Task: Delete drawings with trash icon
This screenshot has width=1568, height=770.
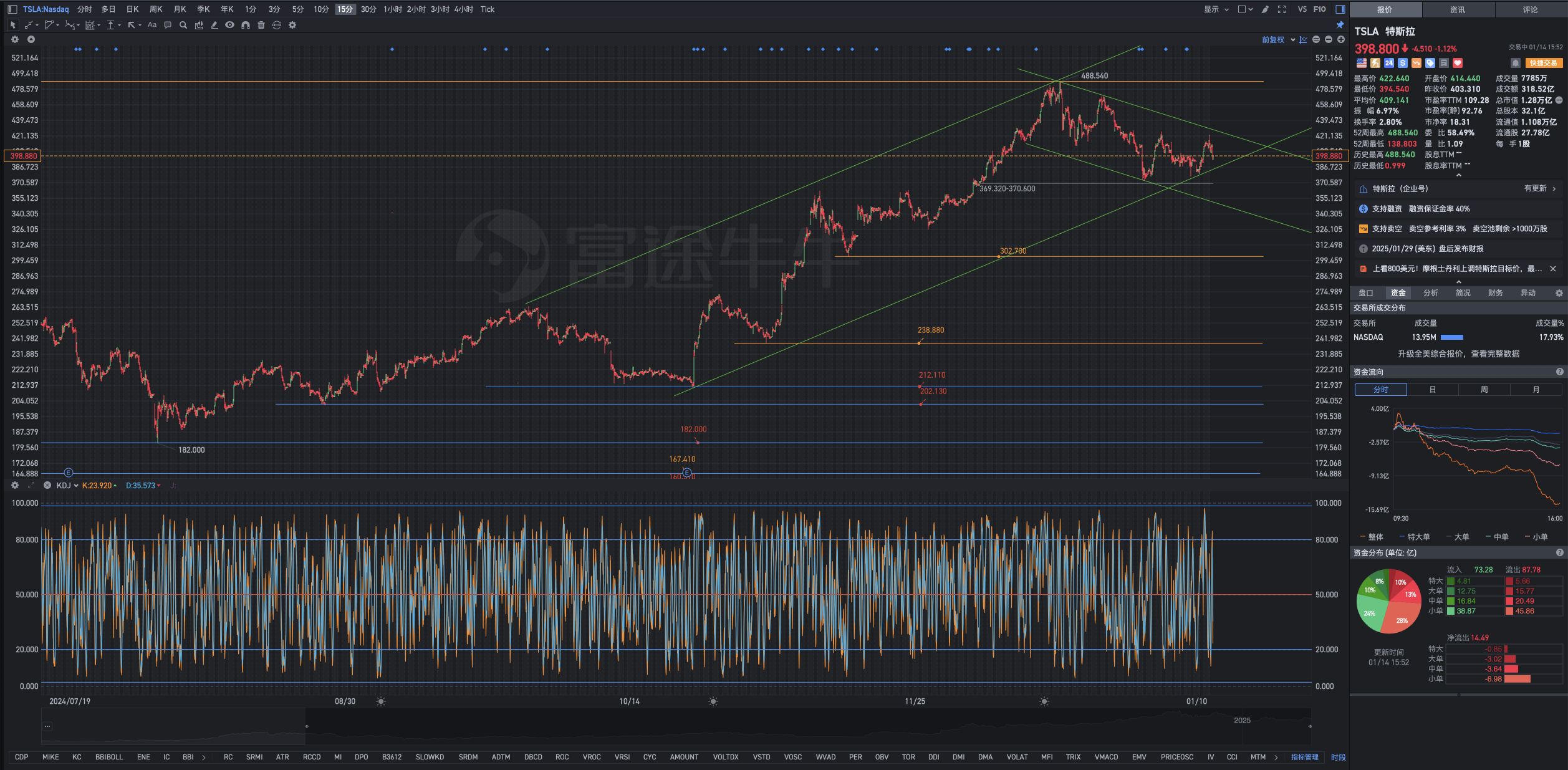Action: click(261, 25)
